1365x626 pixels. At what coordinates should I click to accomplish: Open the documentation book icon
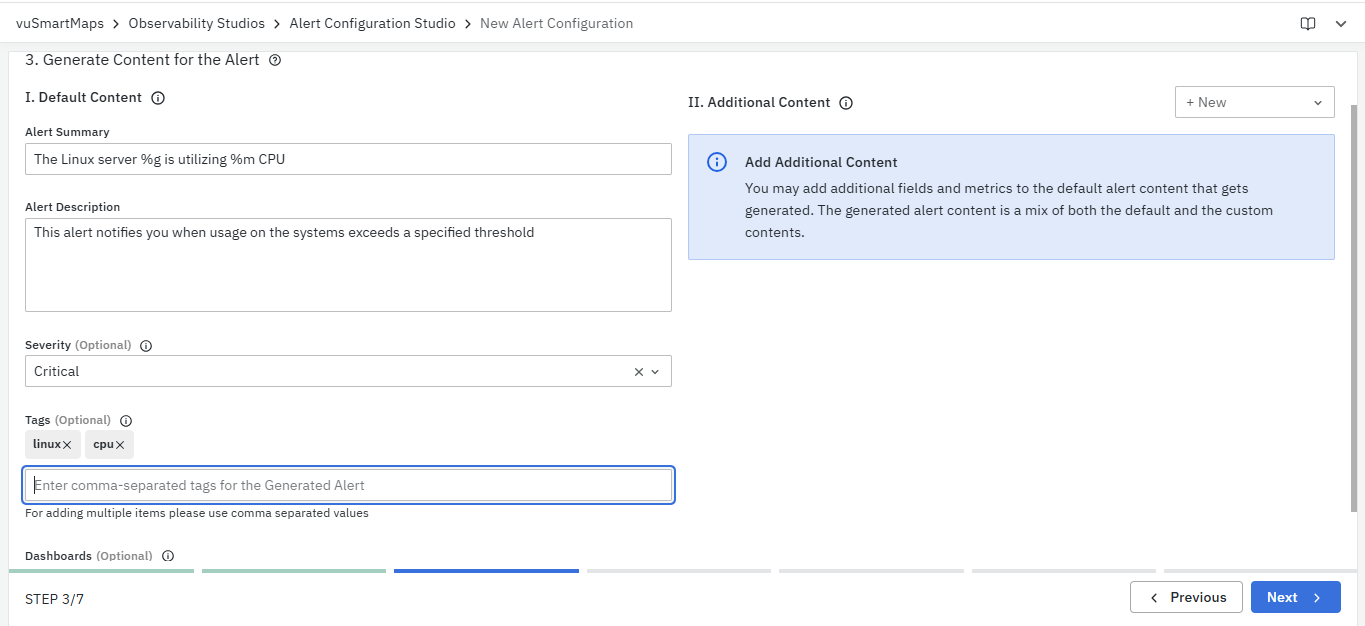click(x=1307, y=24)
